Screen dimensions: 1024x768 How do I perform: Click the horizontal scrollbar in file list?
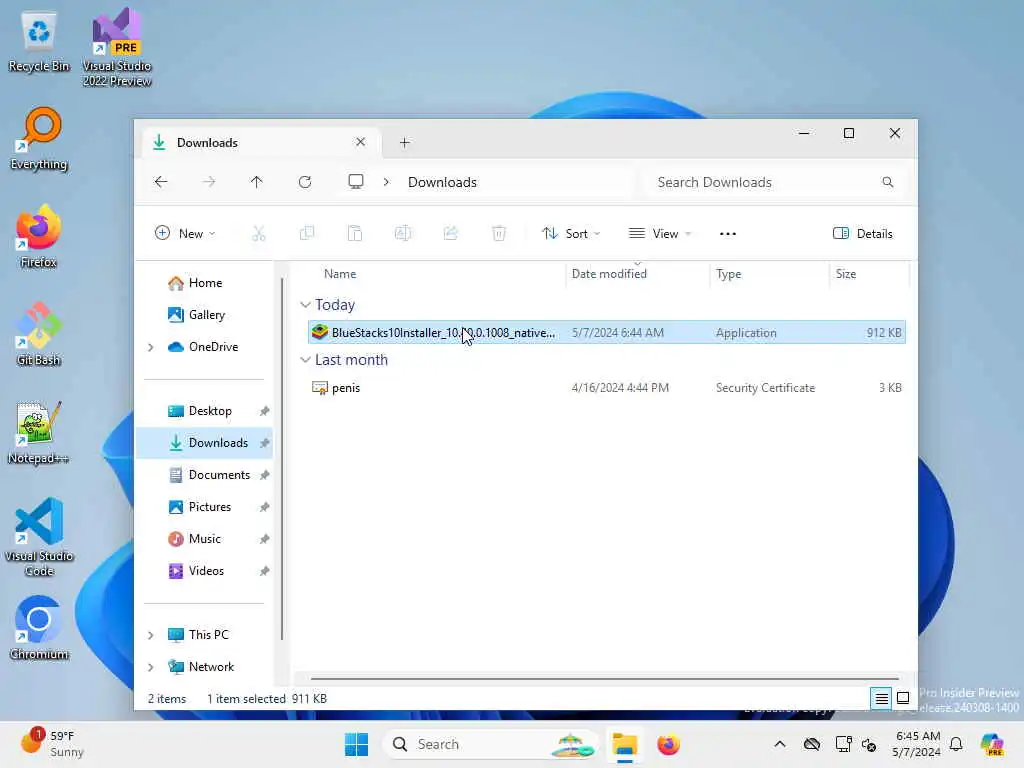604,678
